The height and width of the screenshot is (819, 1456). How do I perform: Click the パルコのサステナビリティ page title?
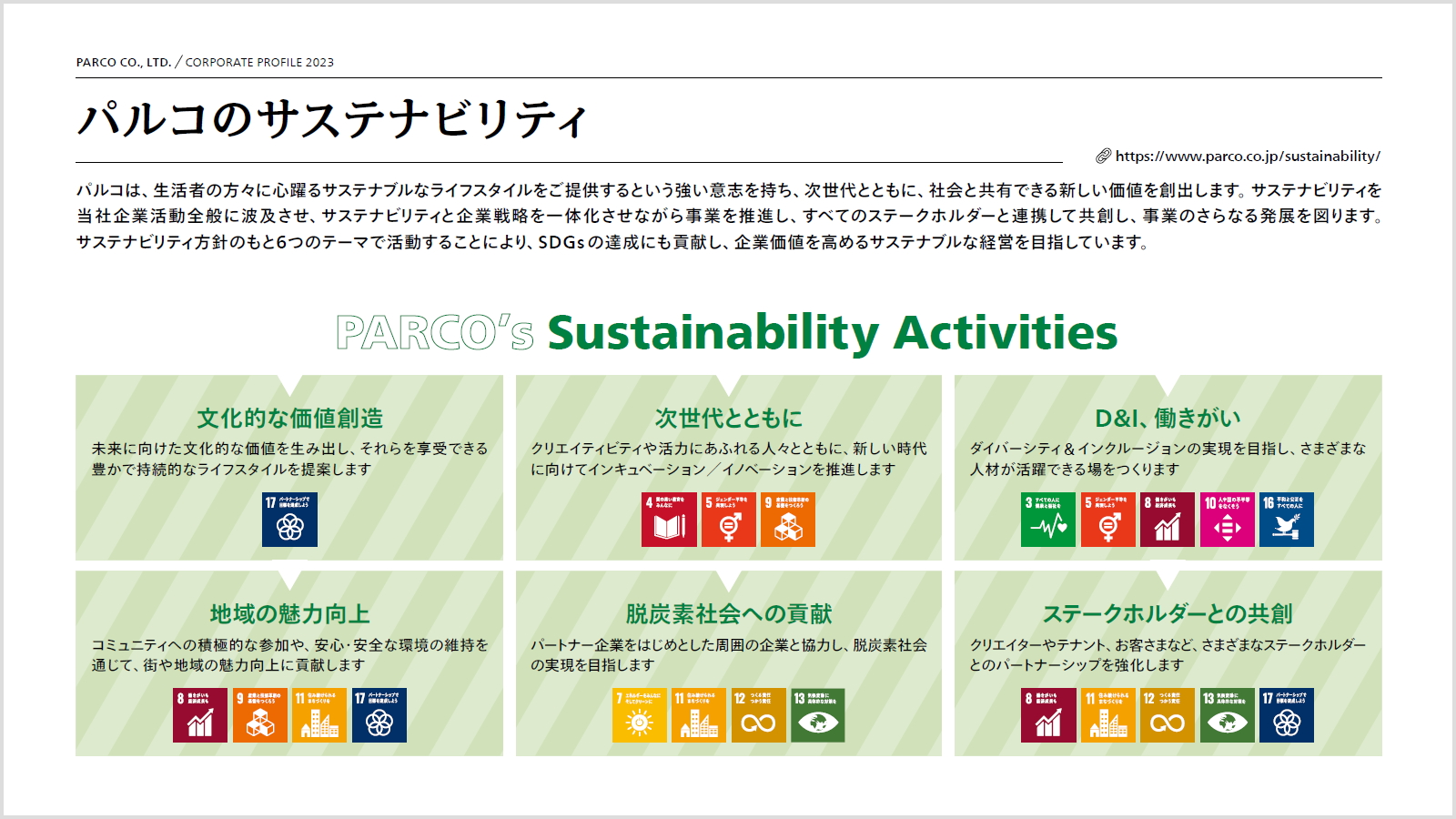[x=332, y=119]
